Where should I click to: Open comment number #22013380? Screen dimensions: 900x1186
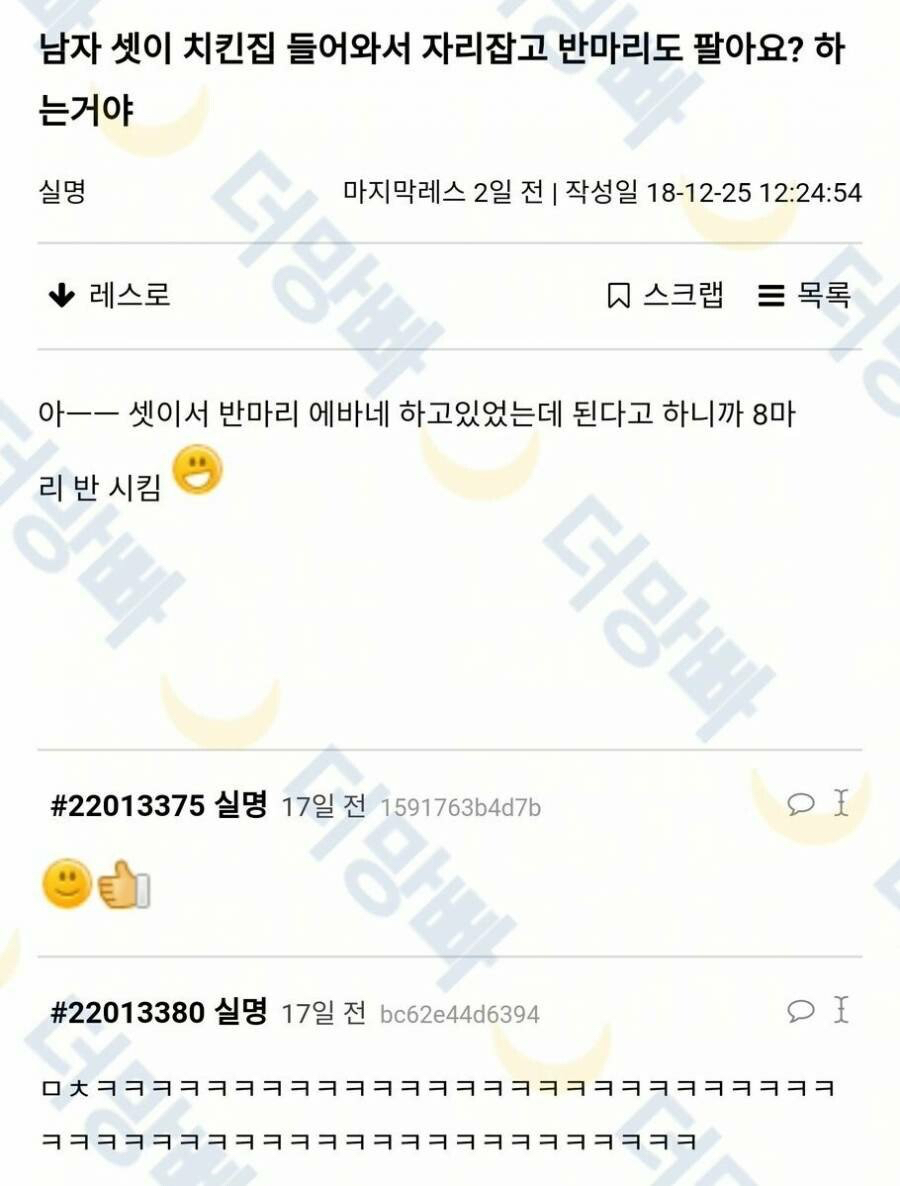(127, 1012)
